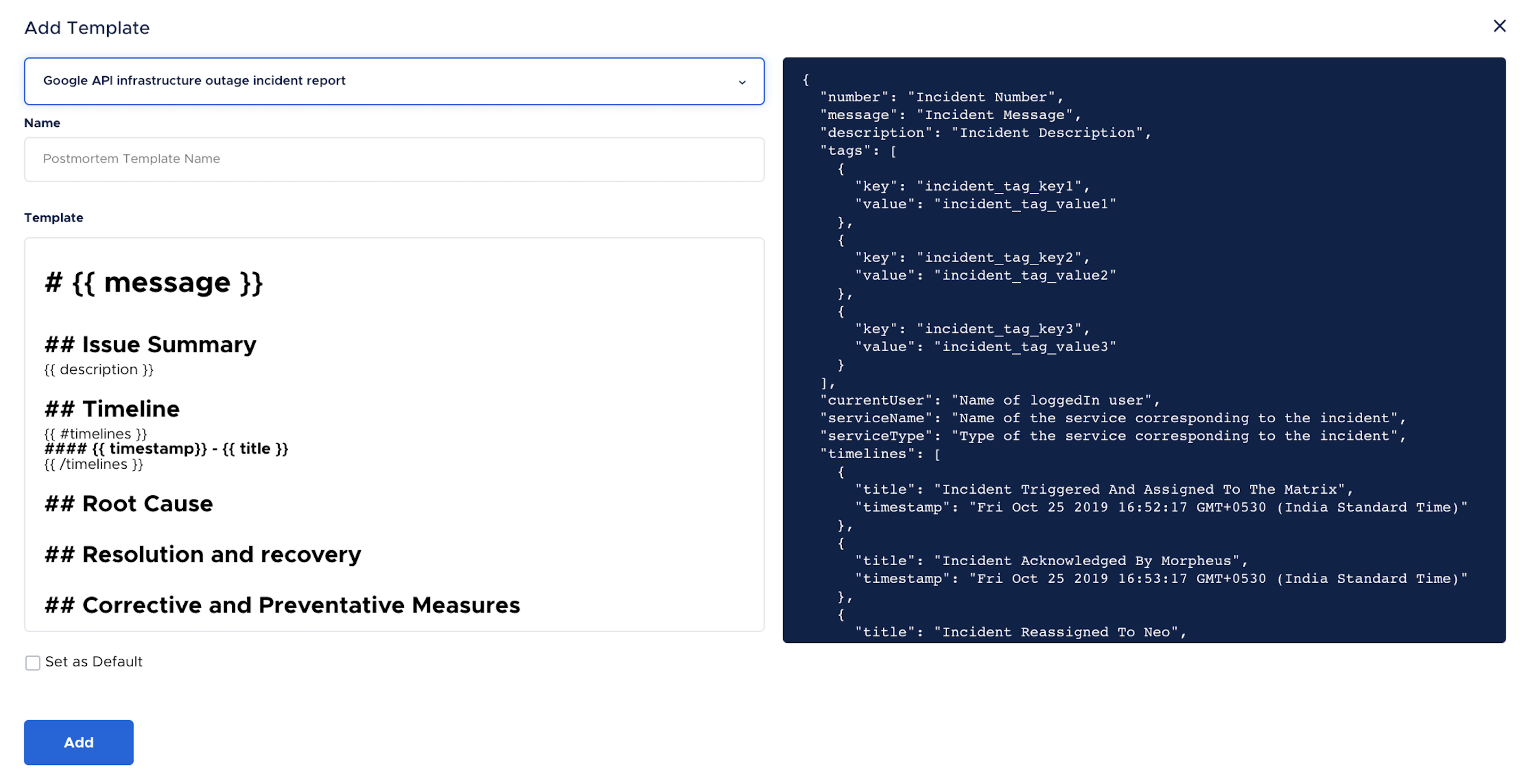Click '## Corrective and Preventative Measures' heading
This screenshot has height=784, width=1530.
point(282,605)
